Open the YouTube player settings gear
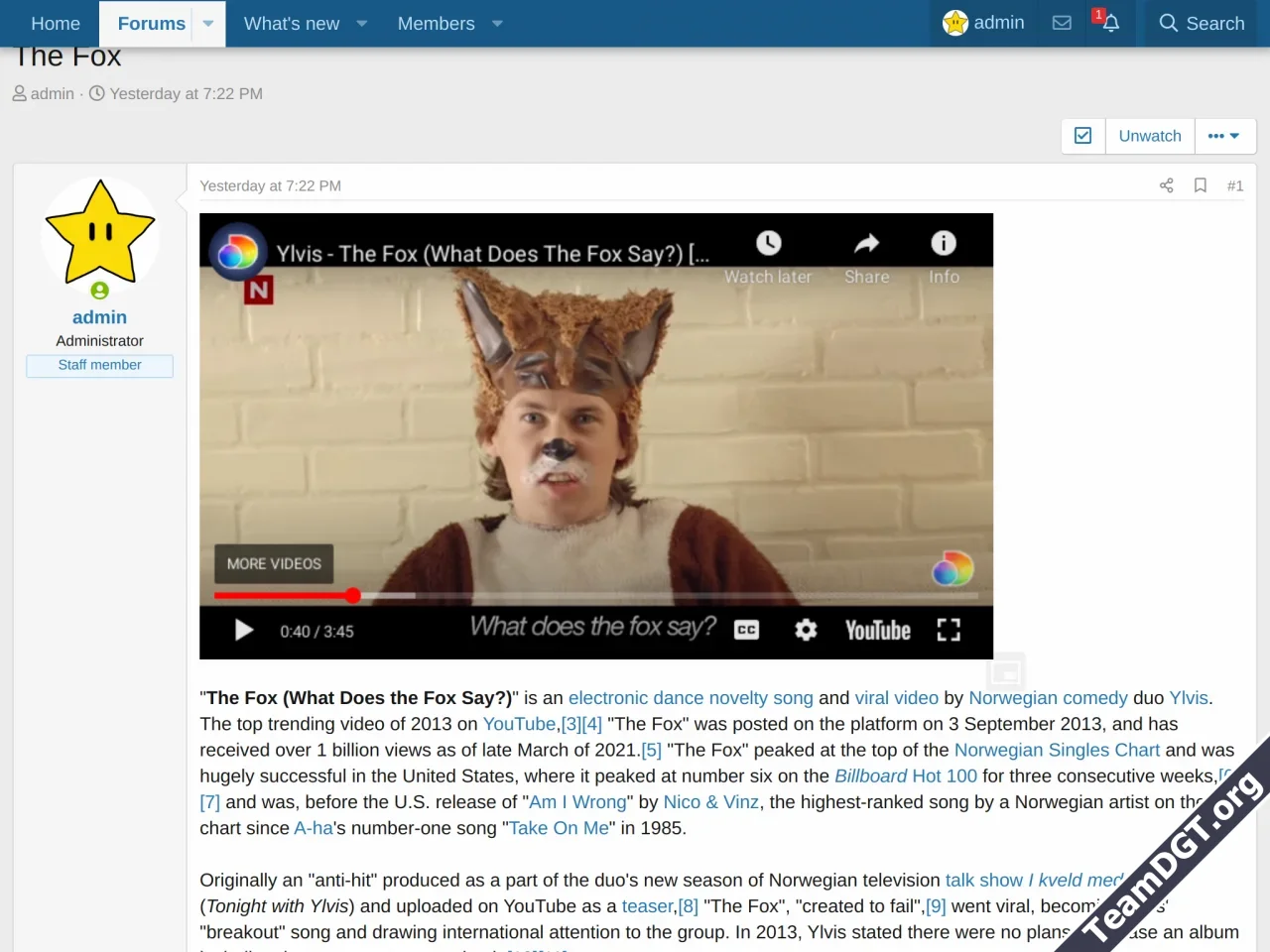 click(x=806, y=630)
